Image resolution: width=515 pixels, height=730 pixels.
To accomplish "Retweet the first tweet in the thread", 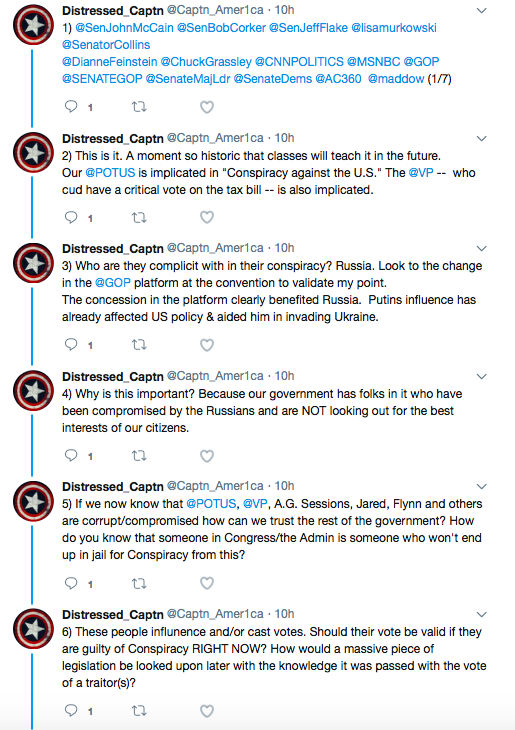I will 139,107.
